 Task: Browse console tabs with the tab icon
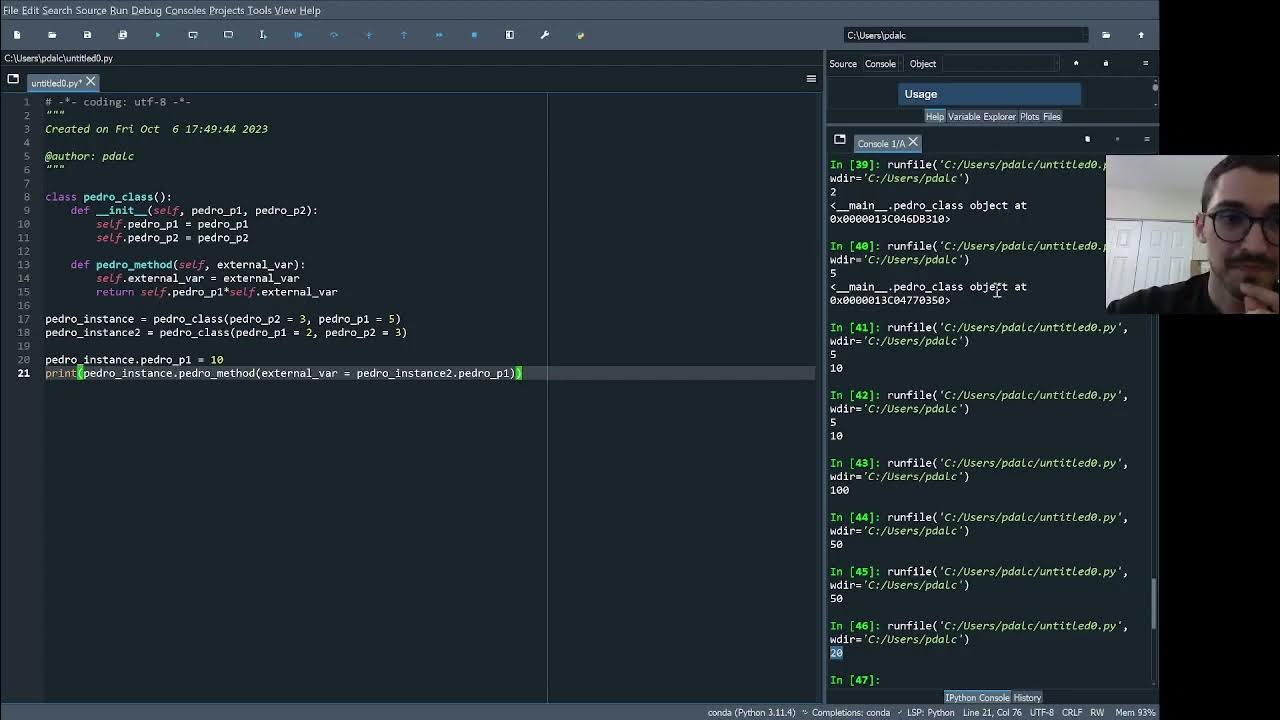click(840, 140)
